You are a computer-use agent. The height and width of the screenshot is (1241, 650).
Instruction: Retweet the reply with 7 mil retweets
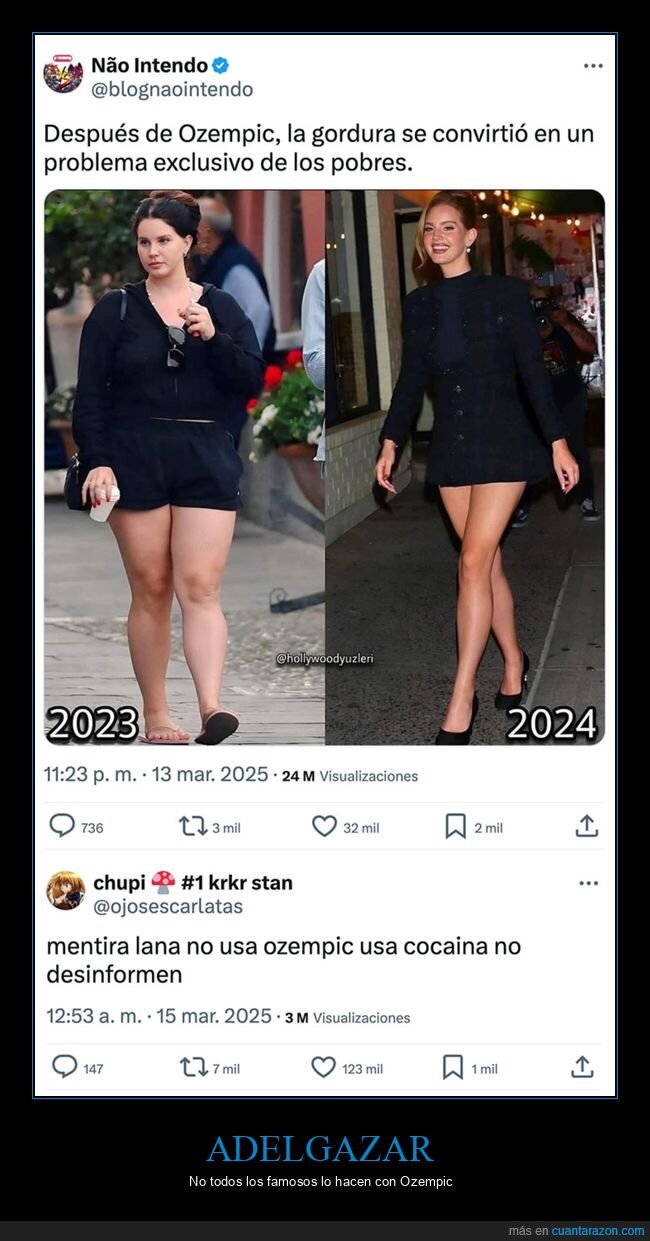pyautogui.click(x=193, y=1067)
